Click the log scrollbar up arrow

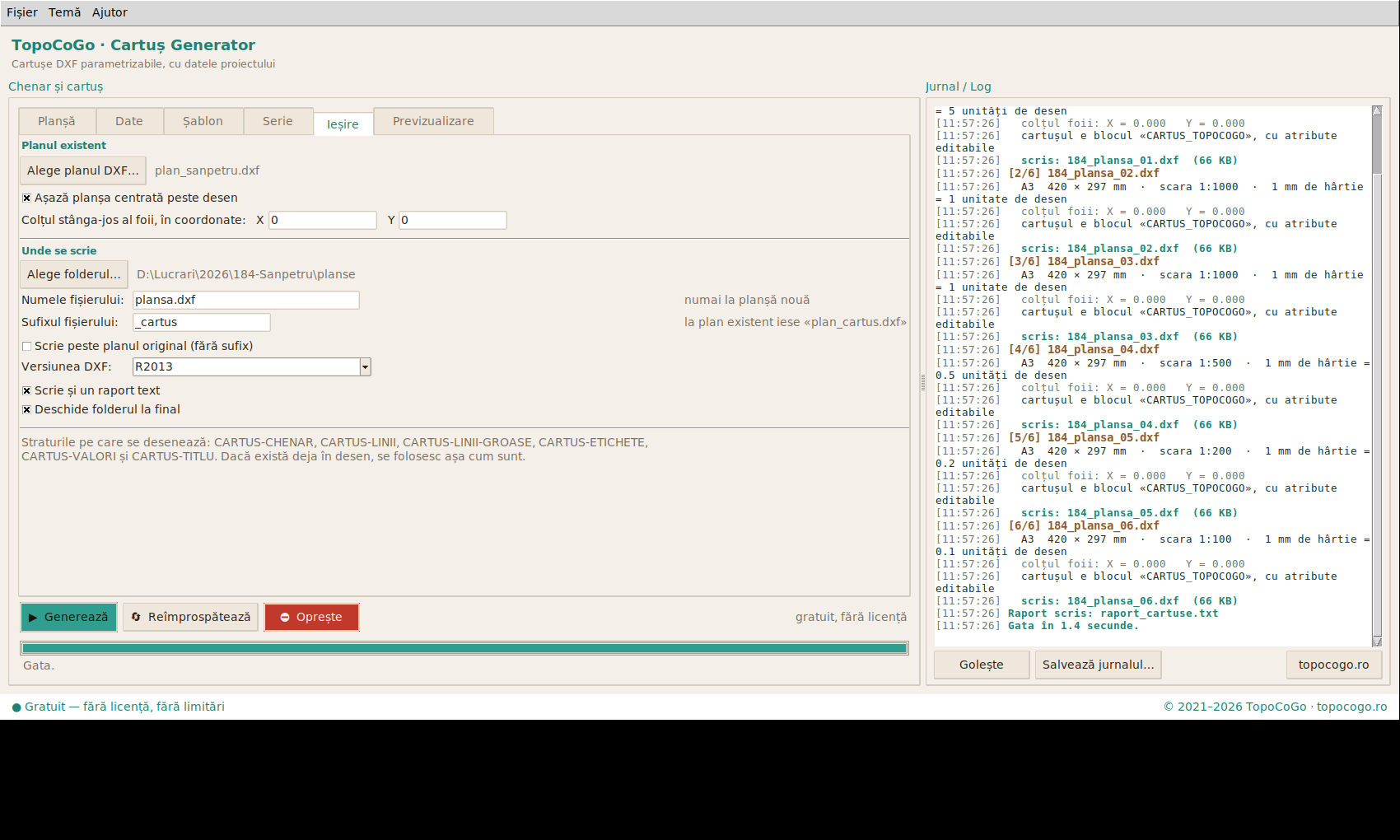pyautogui.click(x=1377, y=110)
